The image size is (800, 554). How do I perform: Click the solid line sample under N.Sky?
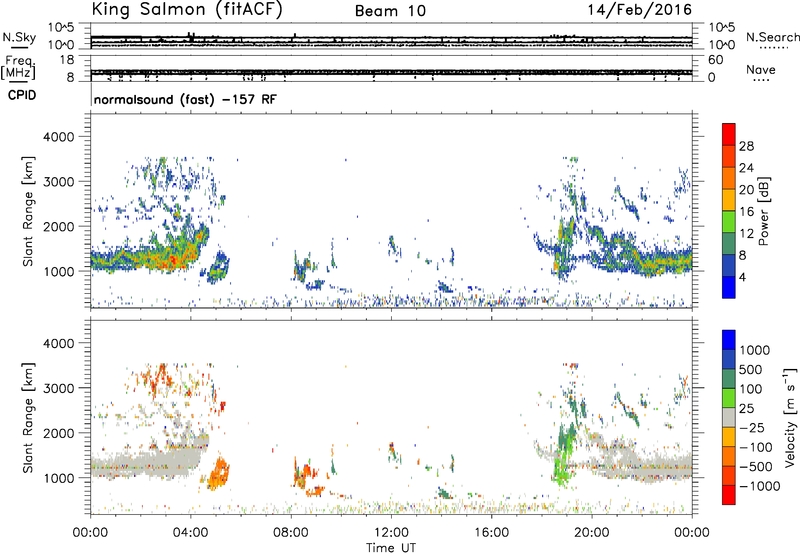tap(19, 47)
